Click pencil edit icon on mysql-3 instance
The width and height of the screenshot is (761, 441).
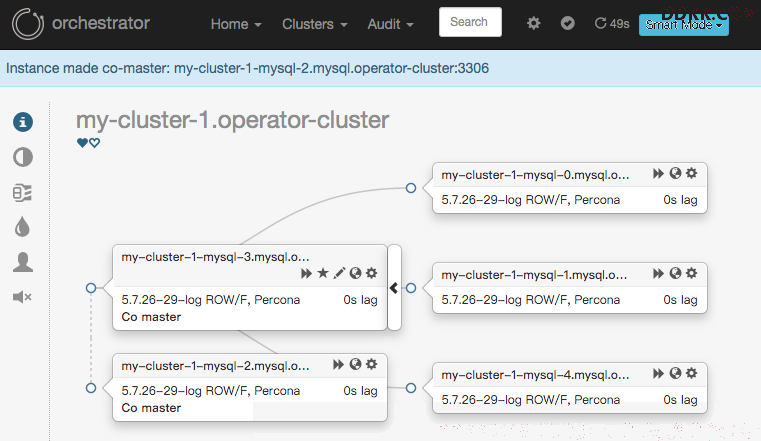pyautogui.click(x=339, y=273)
